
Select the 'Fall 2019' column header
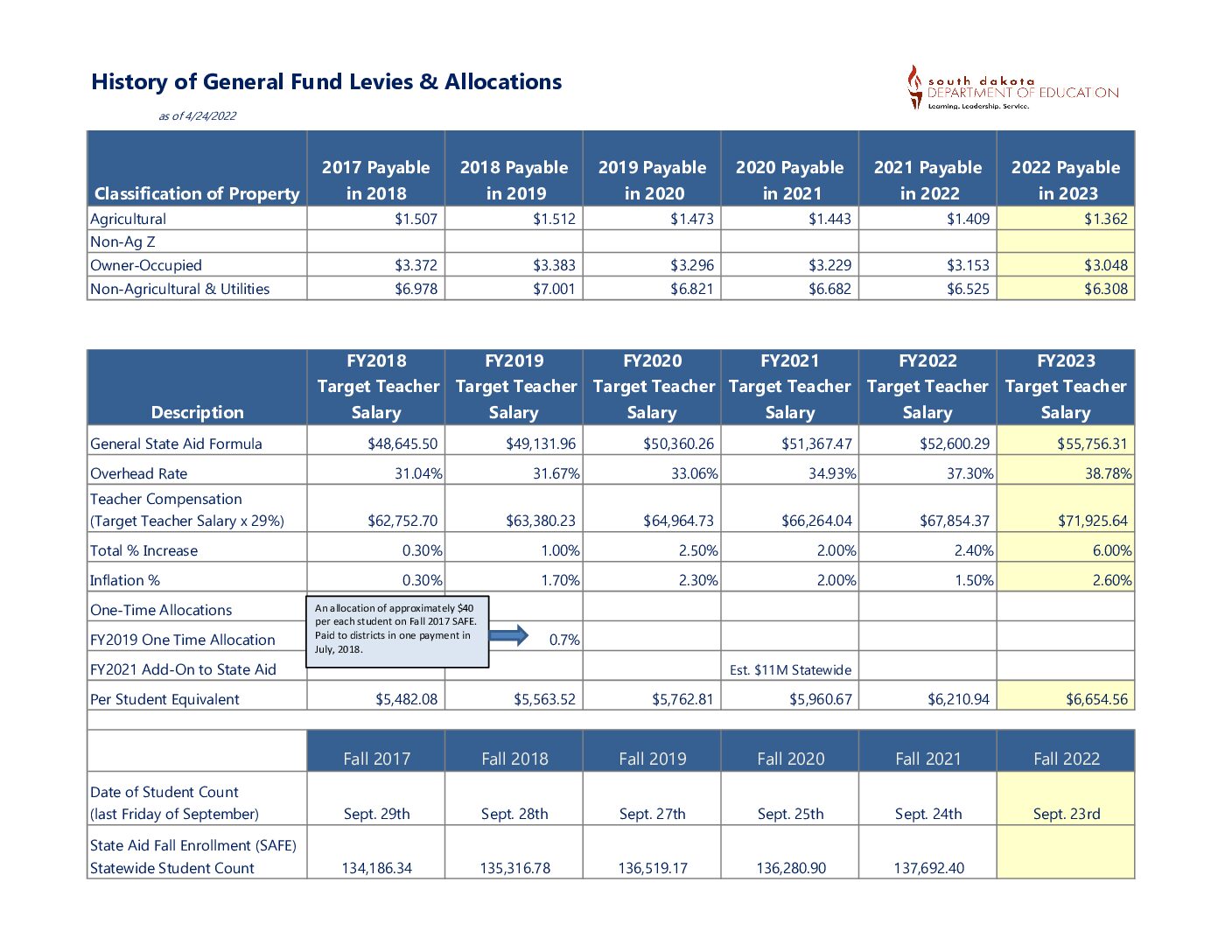(653, 759)
